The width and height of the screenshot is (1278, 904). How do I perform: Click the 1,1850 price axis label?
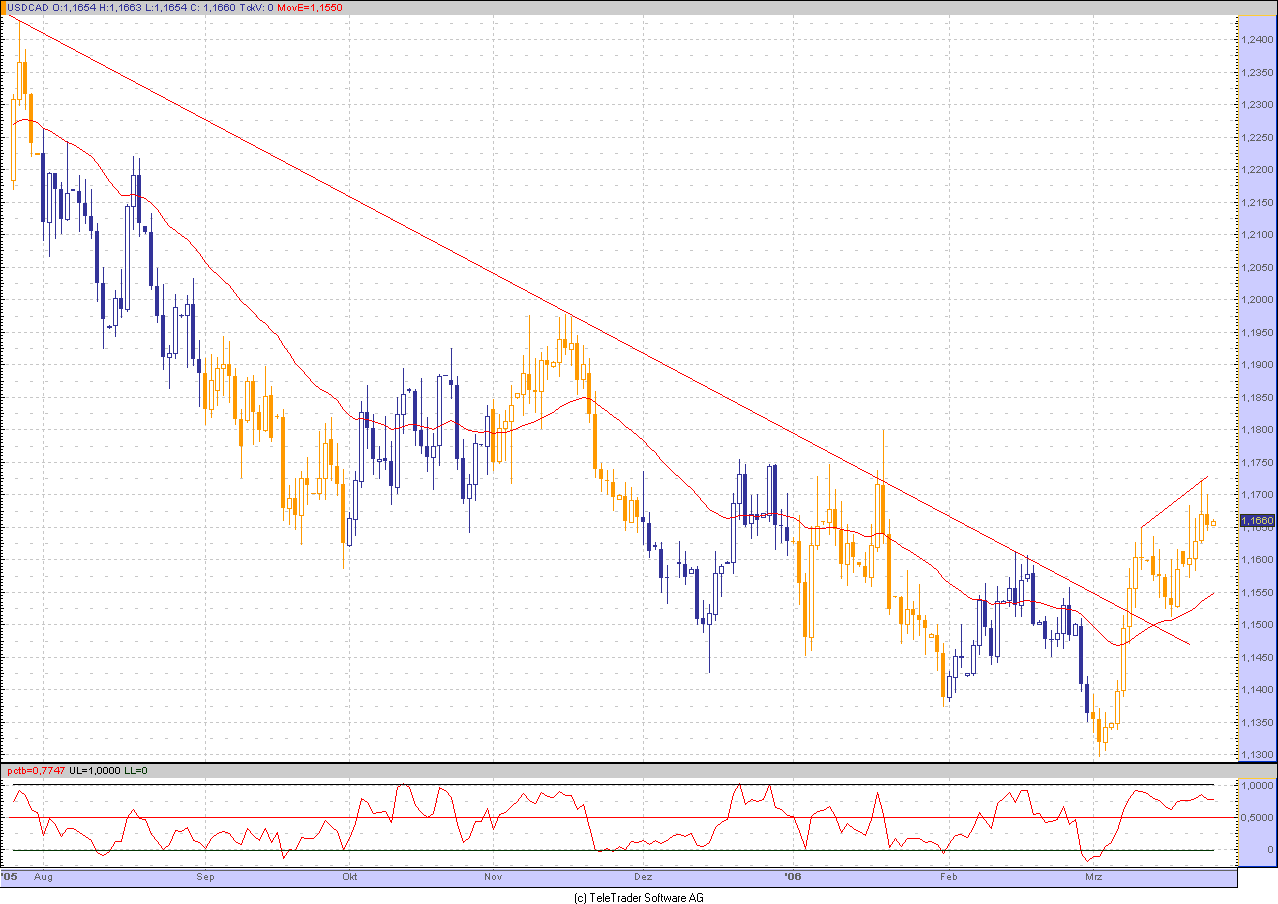coord(1257,398)
